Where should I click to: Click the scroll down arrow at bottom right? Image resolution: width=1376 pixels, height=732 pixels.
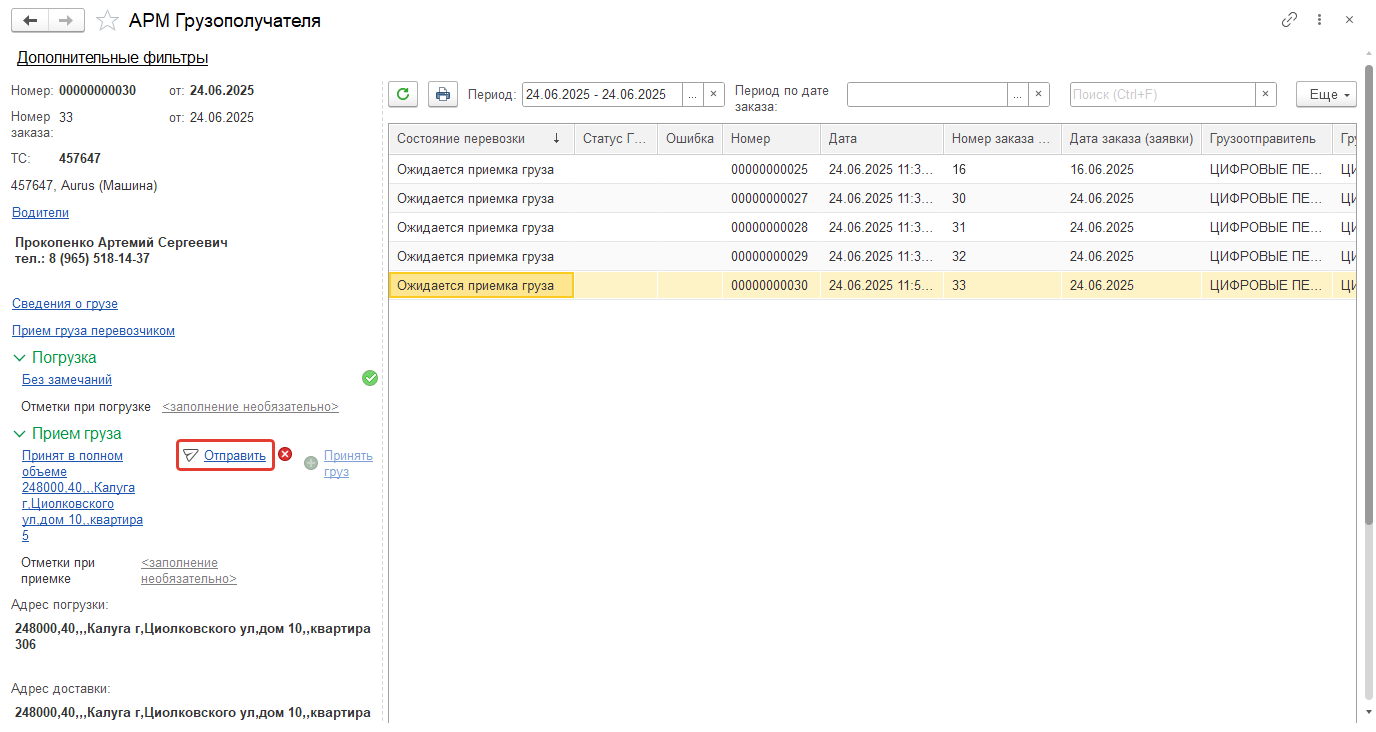coord(1369,713)
